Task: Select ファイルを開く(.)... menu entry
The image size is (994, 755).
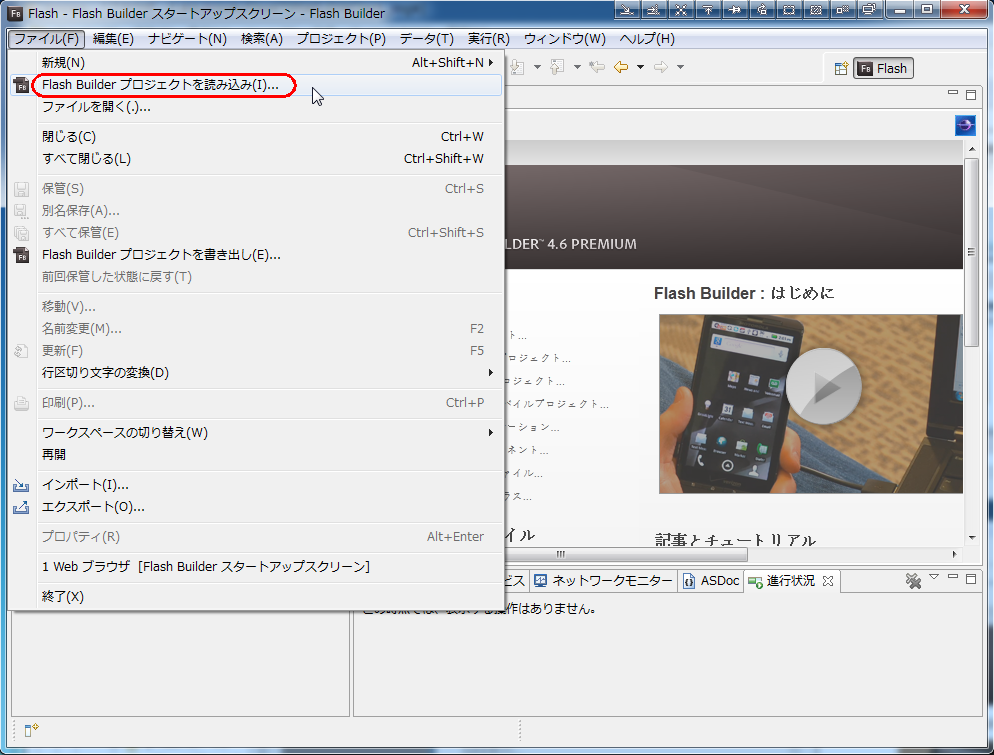Action: pos(257,106)
